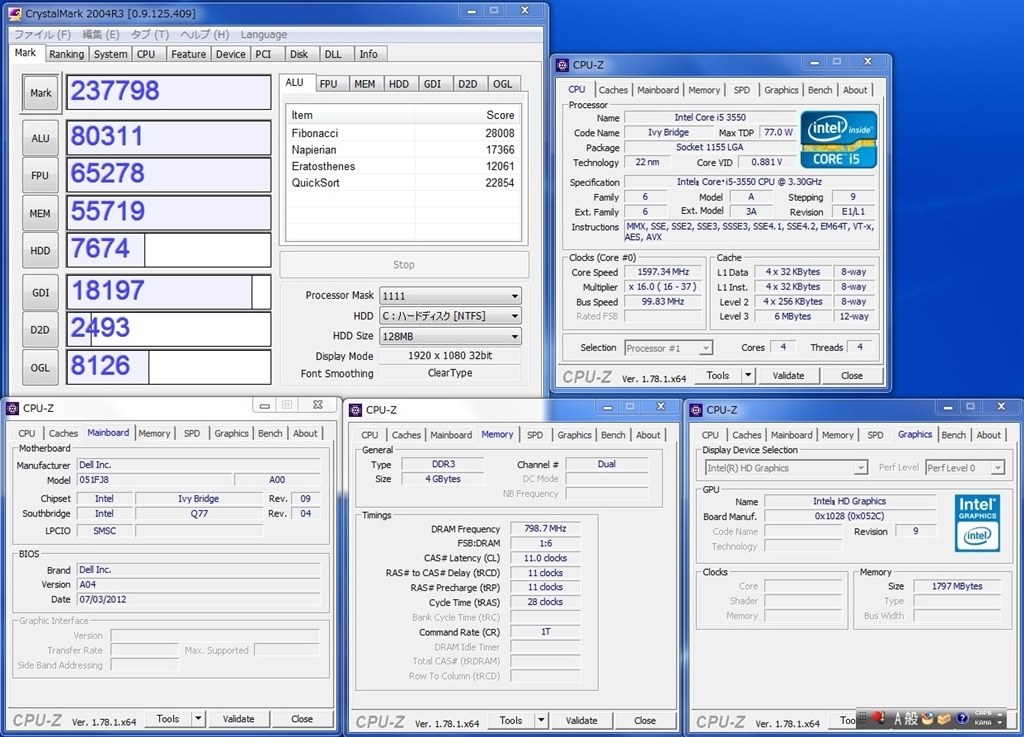Open the Feature tab in CrystalMark

click(x=189, y=54)
